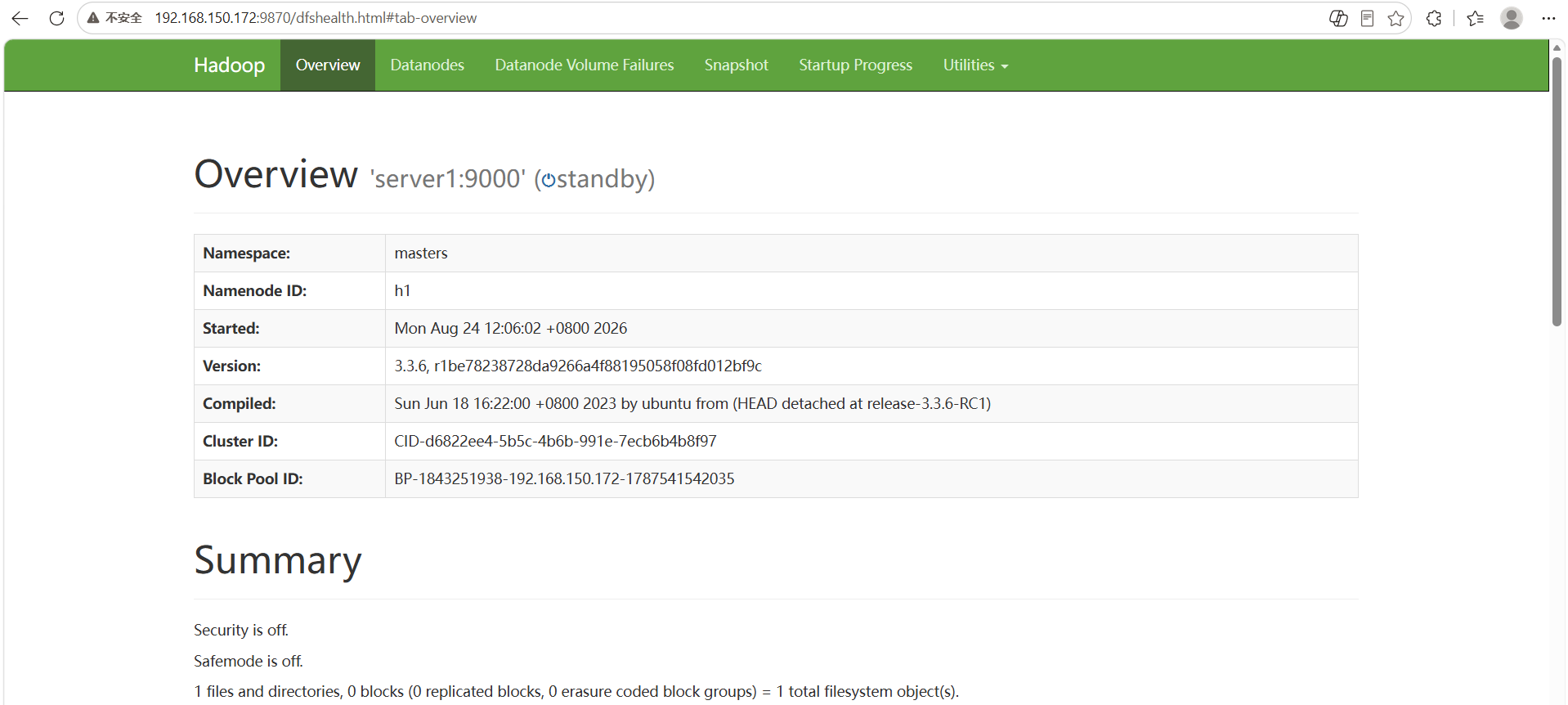Open the browser extensions puzzle icon
The height and width of the screenshot is (705, 1568).
(x=1434, y=18)
